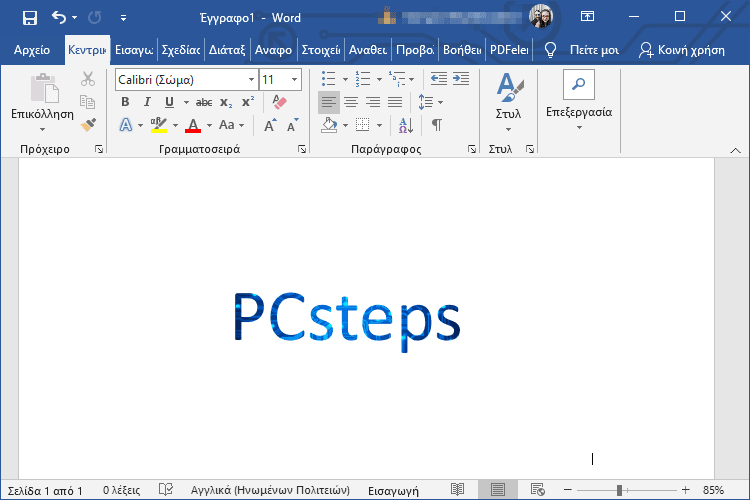
Task: Click the Text Effects icon
Action: 126,125
